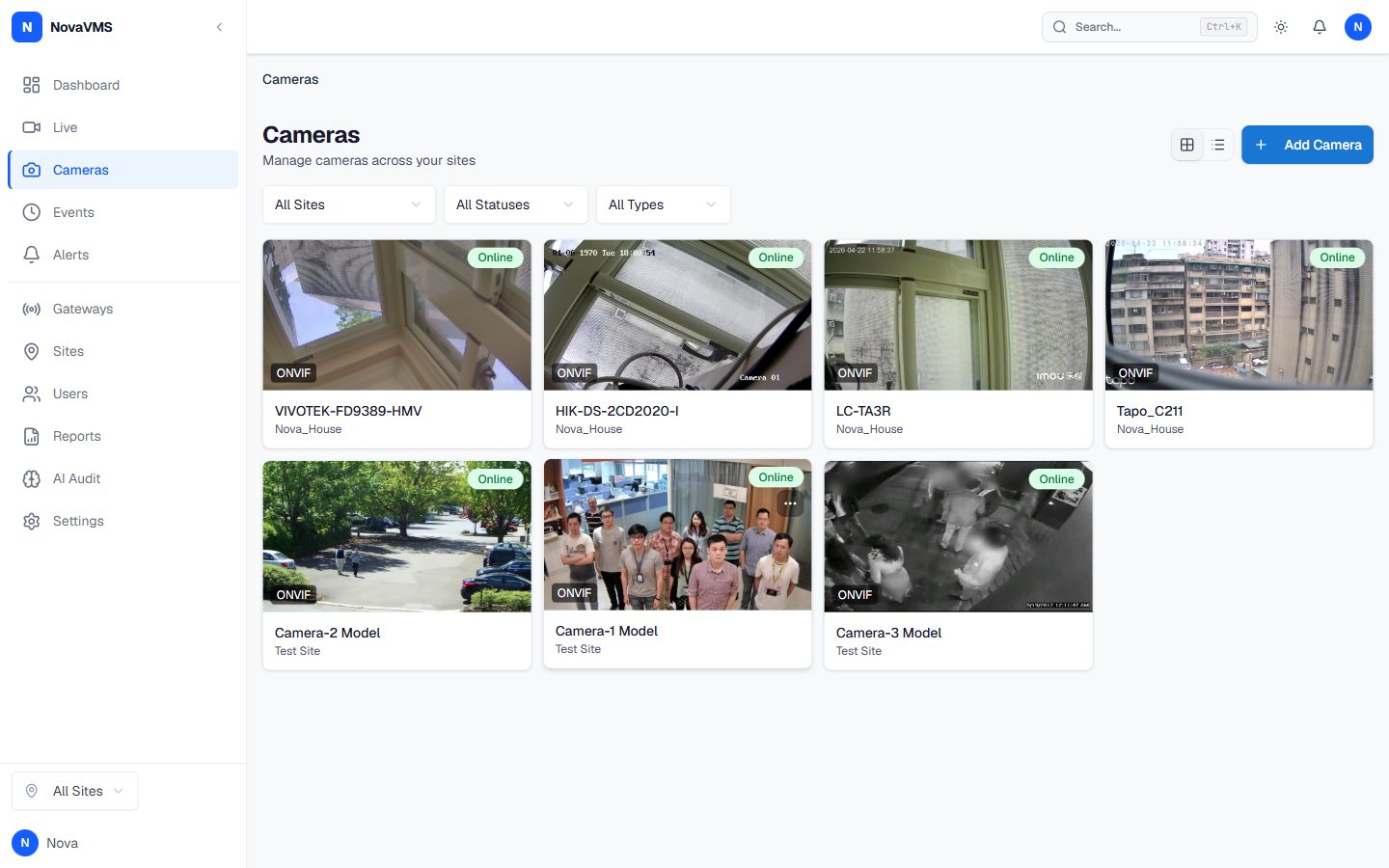1389x868 pixels.
Task: Click the Alerts bell icon in sidebar
Action: [32, 255]
